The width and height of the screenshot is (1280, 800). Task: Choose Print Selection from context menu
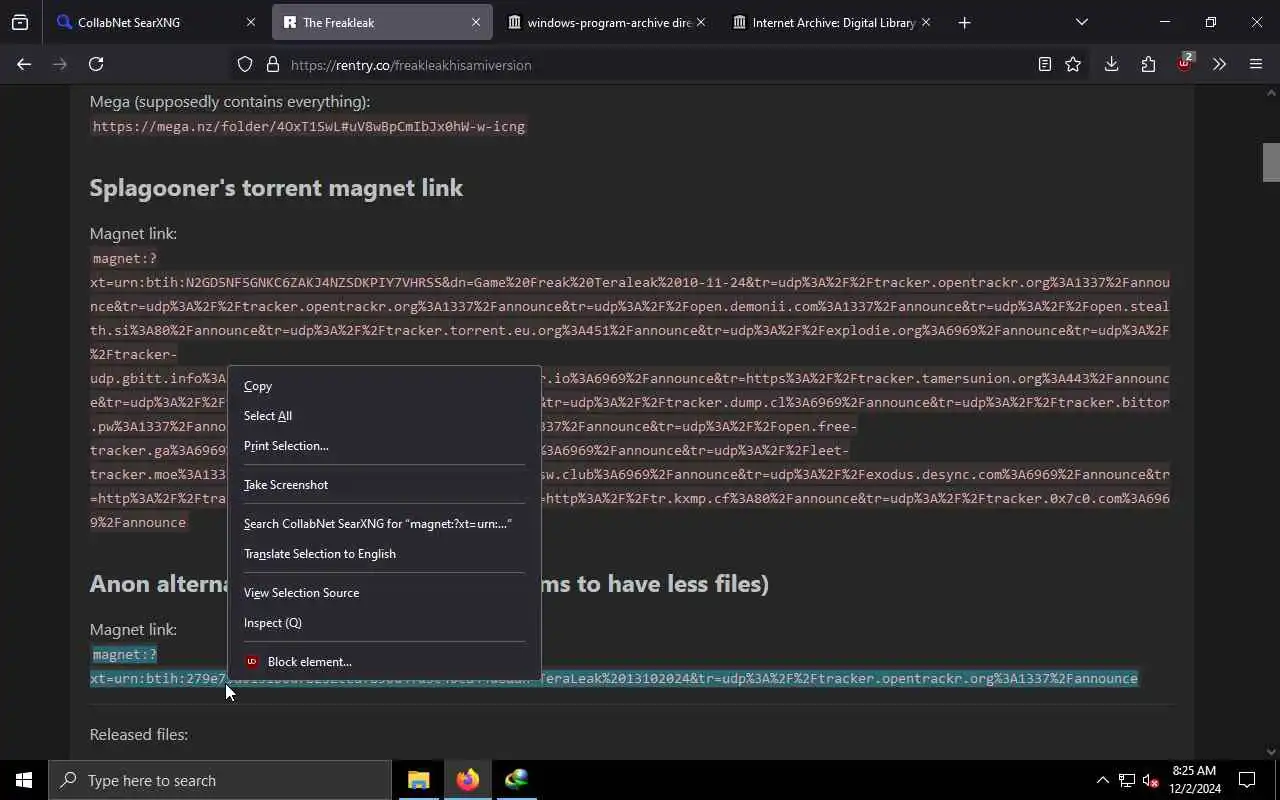point(384,446)
